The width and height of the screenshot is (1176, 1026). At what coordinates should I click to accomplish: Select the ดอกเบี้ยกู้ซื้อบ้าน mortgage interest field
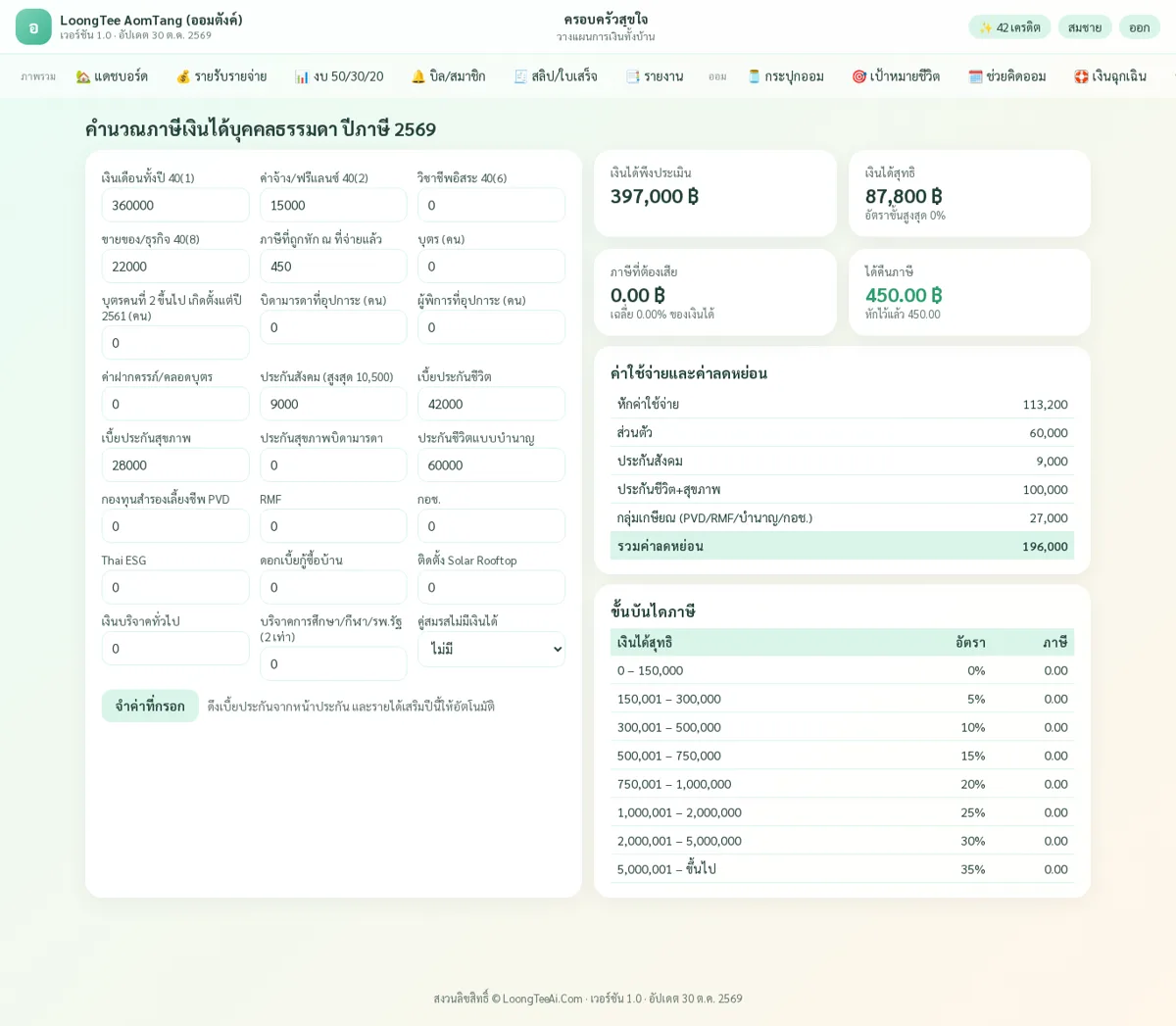tap(333, 588)
